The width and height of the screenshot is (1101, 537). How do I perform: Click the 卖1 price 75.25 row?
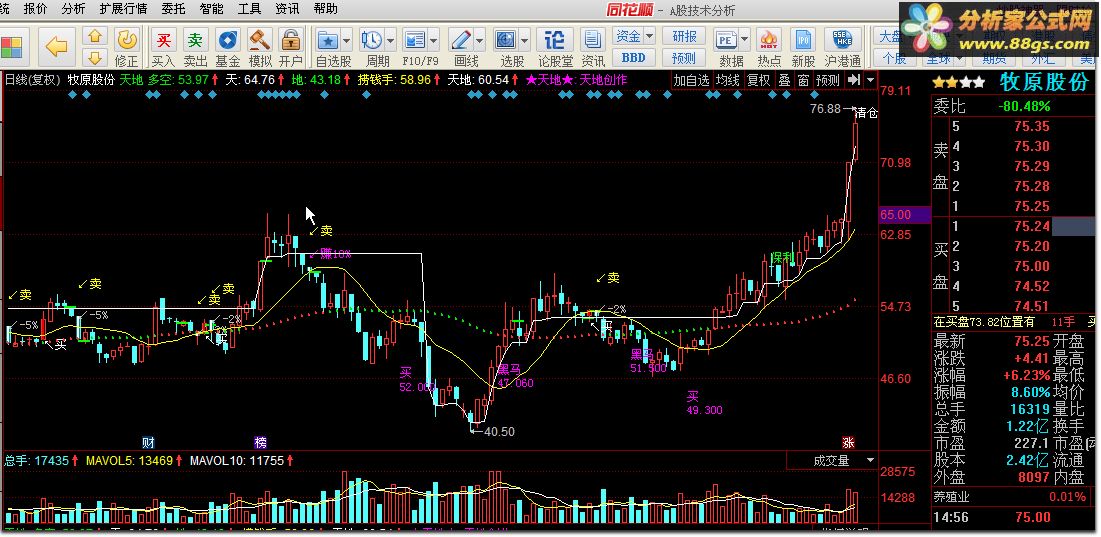1014,206
